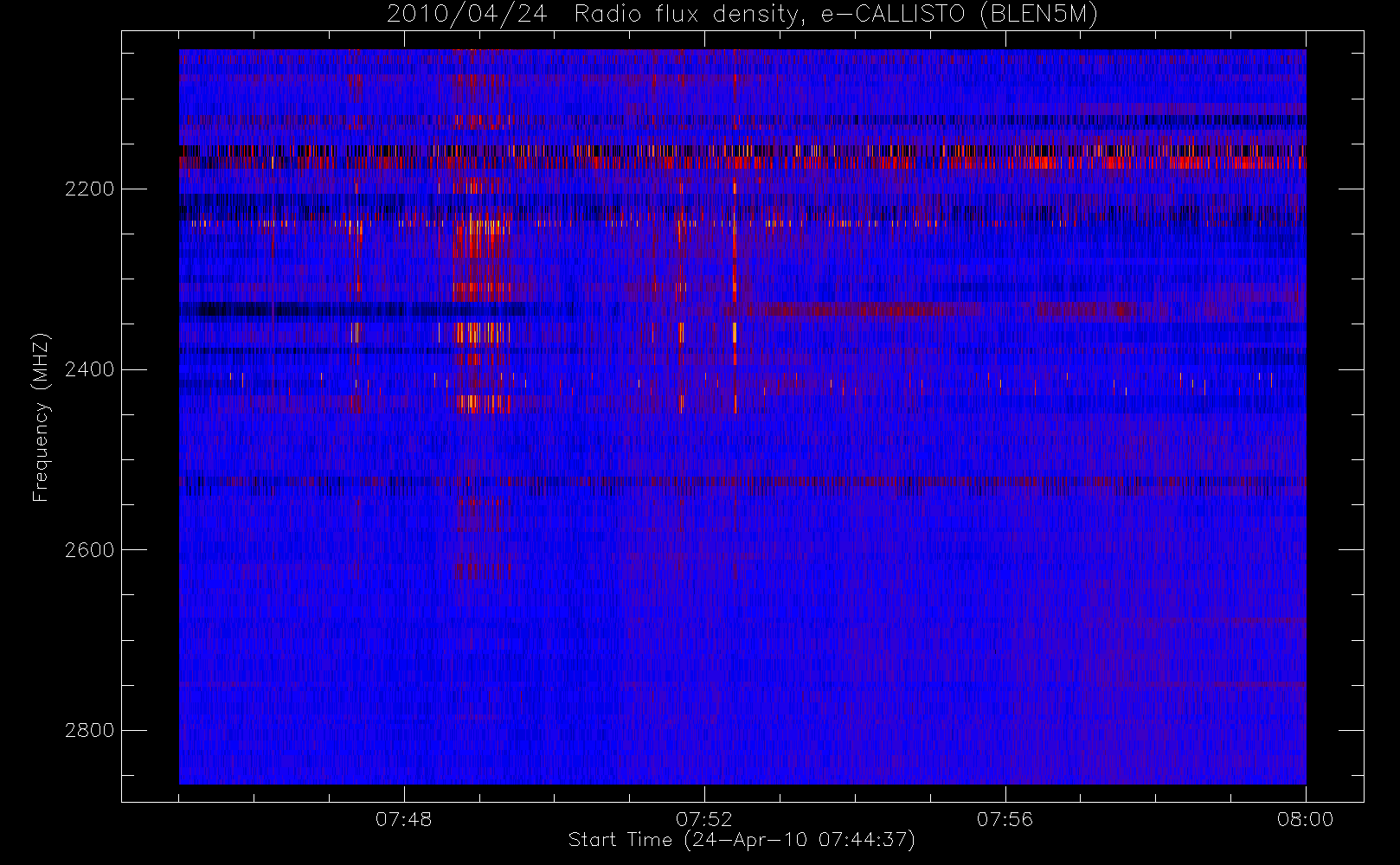Click the 2200 frequency tick label
1400x865 pixels.
(x=89, y=189)
